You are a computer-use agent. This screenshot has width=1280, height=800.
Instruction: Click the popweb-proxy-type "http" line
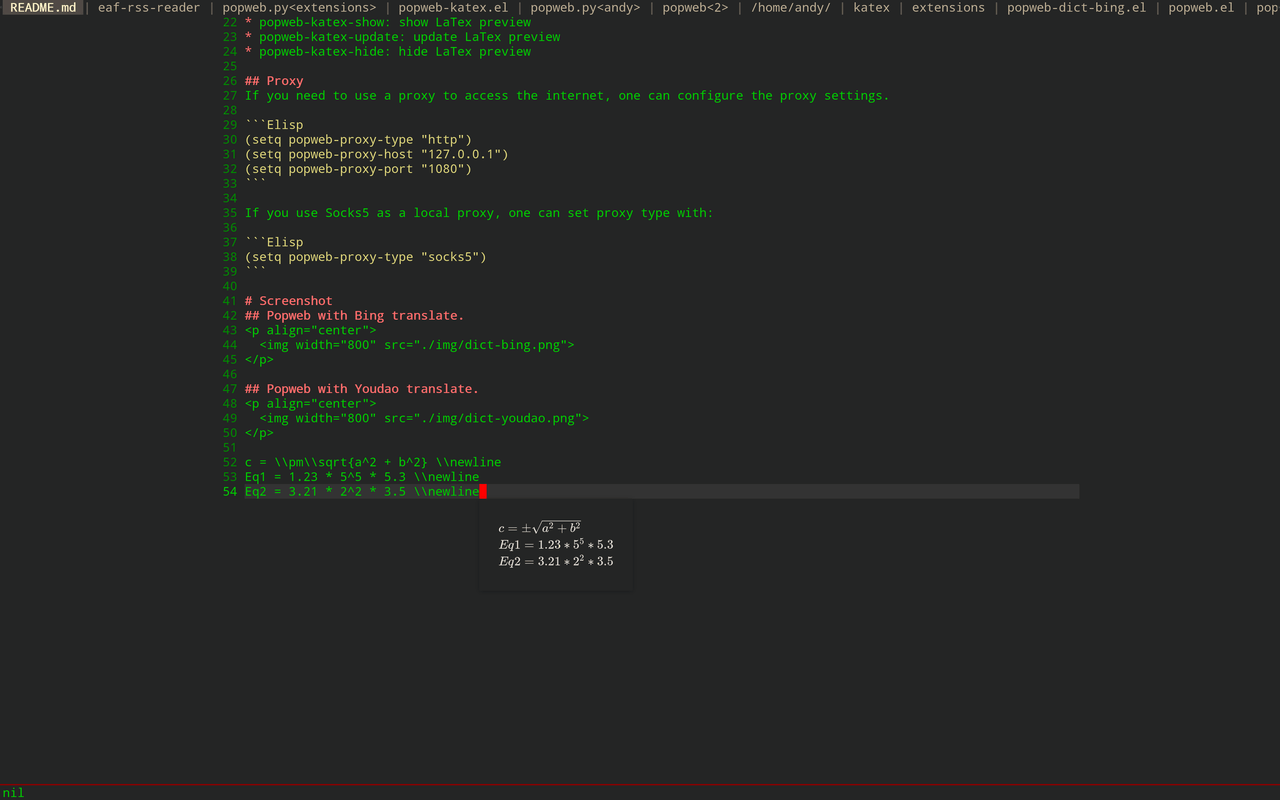(x=358, y=140)
